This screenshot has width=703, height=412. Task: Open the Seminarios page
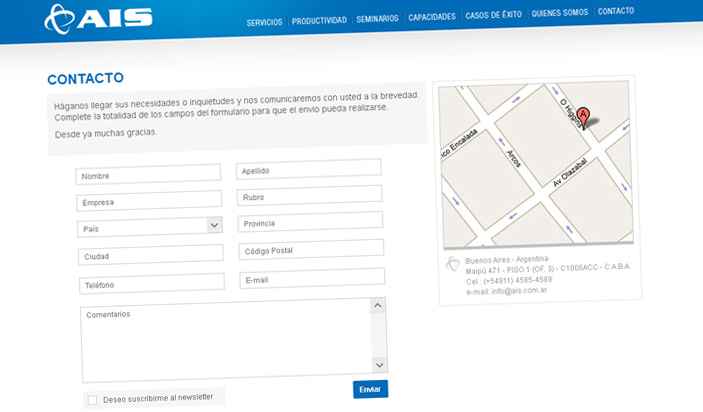[377, 18]
